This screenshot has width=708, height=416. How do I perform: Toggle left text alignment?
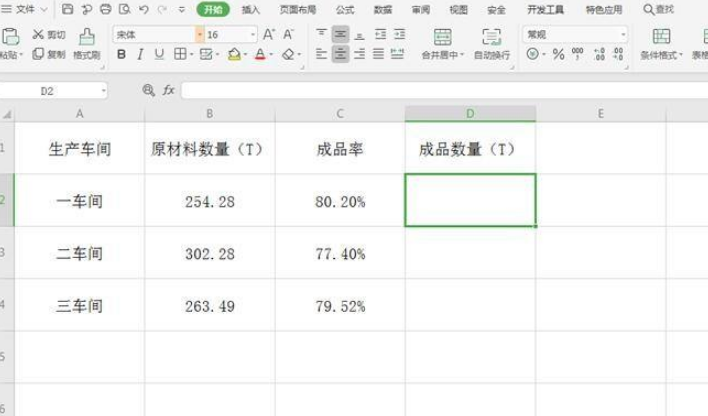[x=321, y=54]
